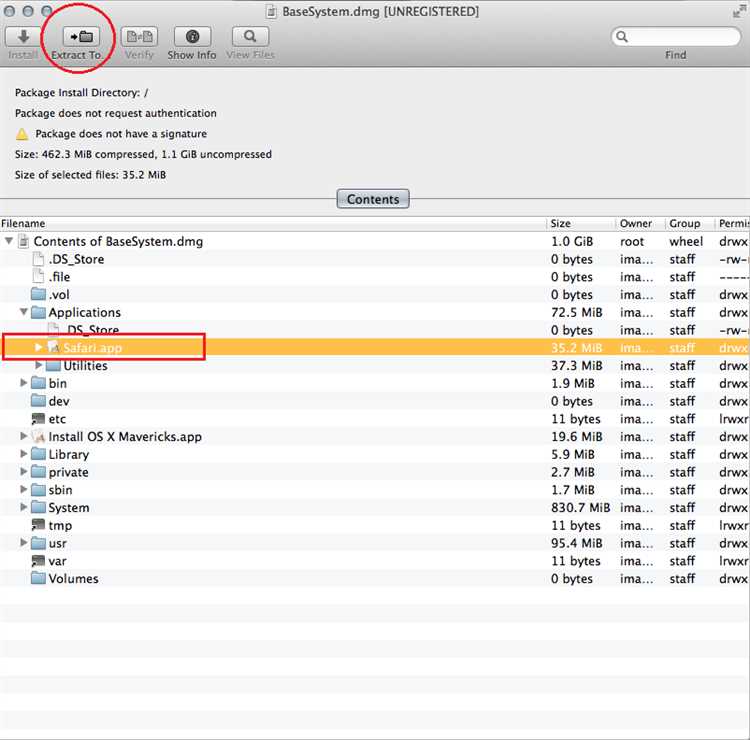
Task: Click the root .DS_Store file icon
Action: tap(38, 259)
